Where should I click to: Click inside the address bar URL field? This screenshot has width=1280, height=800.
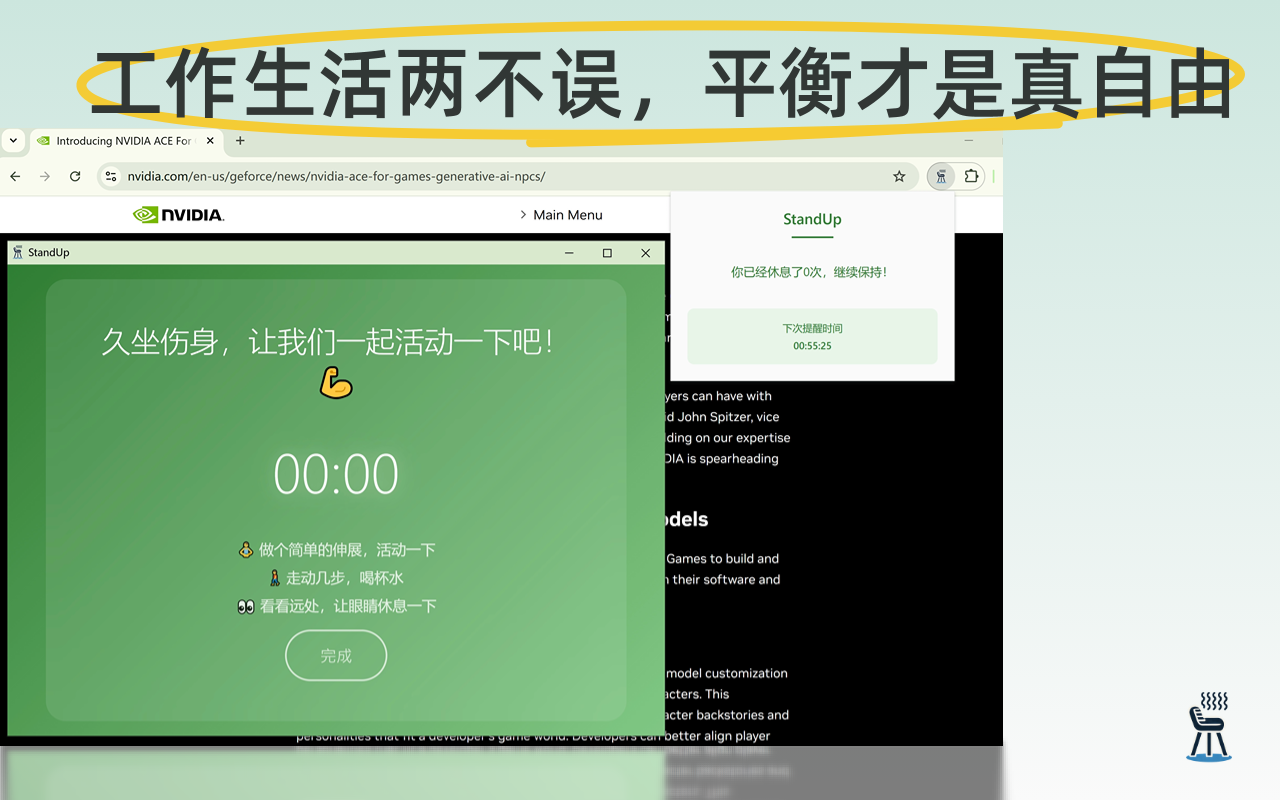click(400, 176)
